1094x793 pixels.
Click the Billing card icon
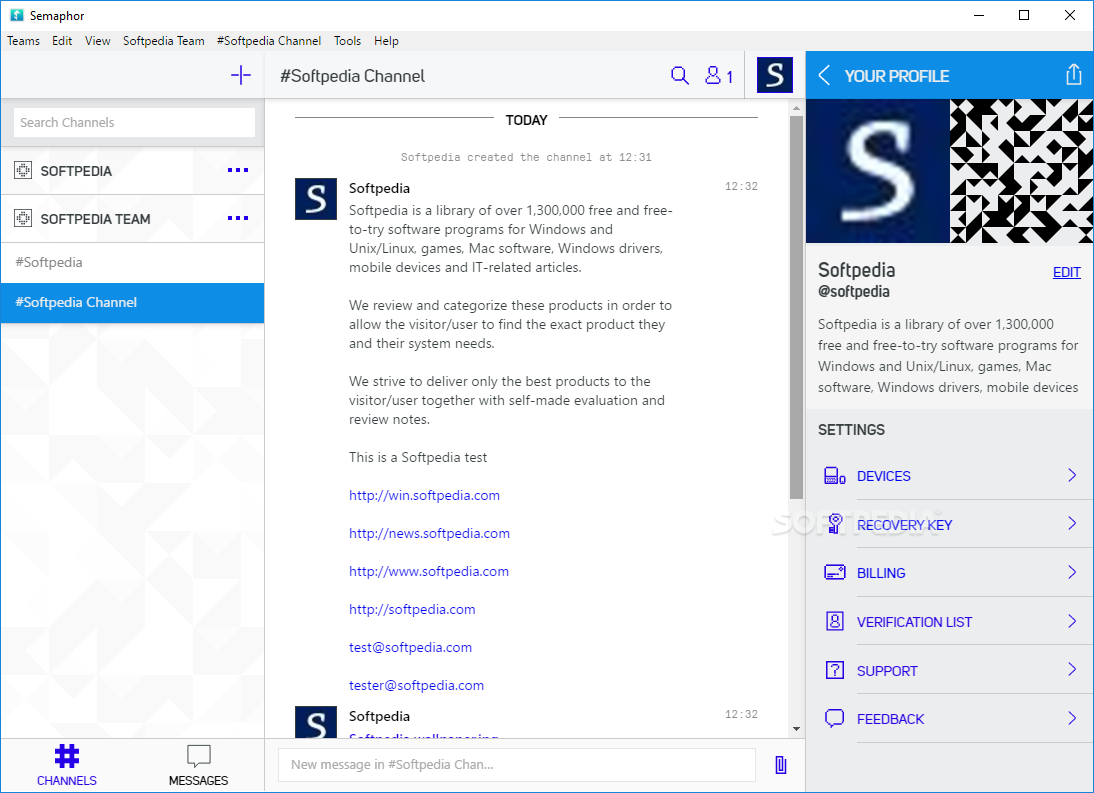coord(834,573)
